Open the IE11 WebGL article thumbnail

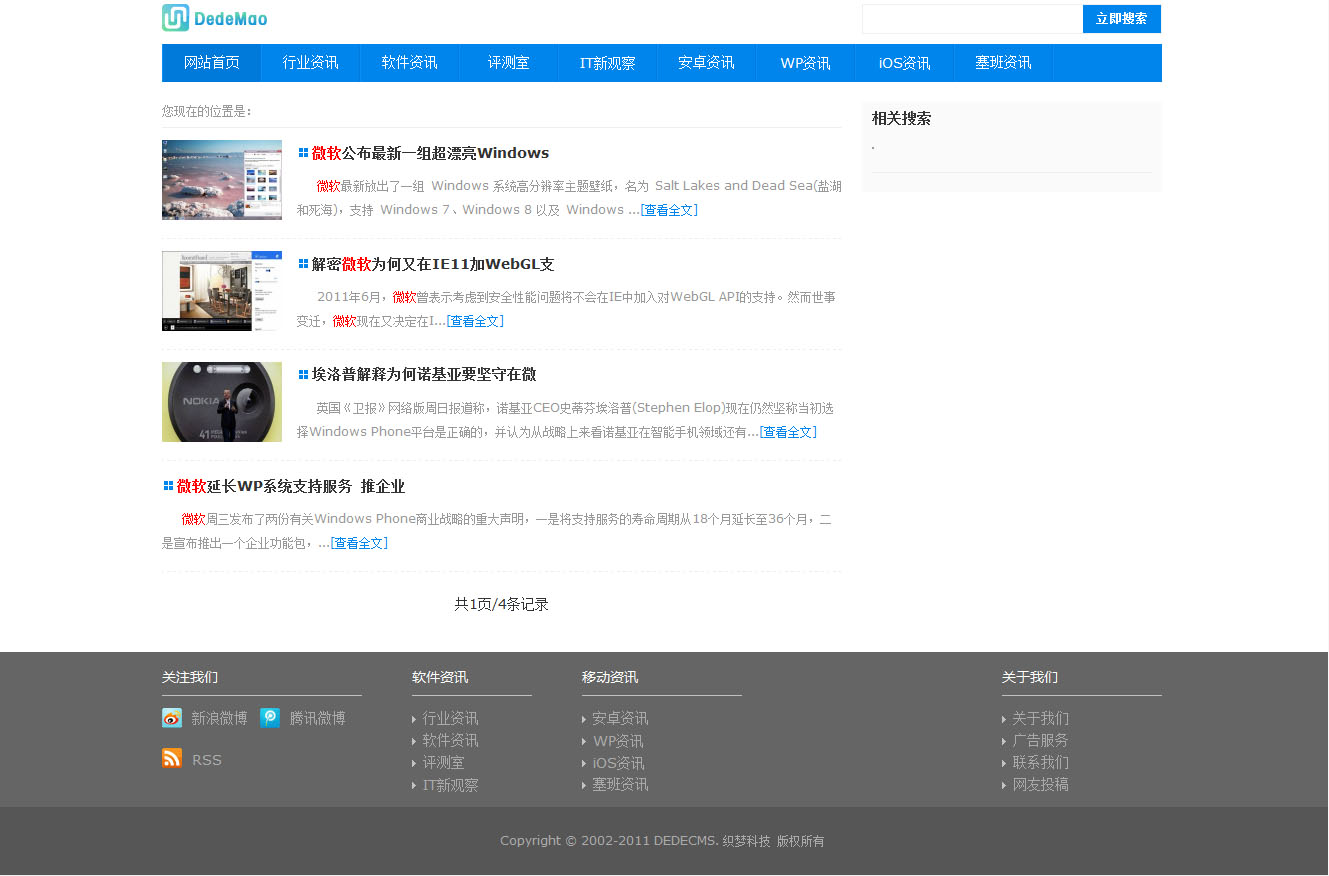(x=222, y=291)
